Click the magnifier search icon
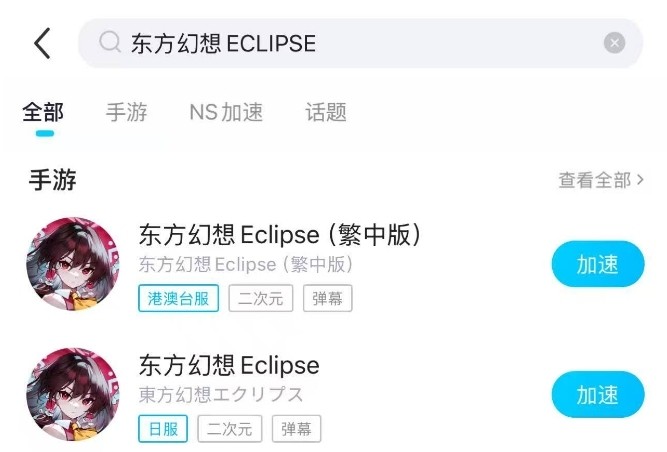 click(109, 43)
